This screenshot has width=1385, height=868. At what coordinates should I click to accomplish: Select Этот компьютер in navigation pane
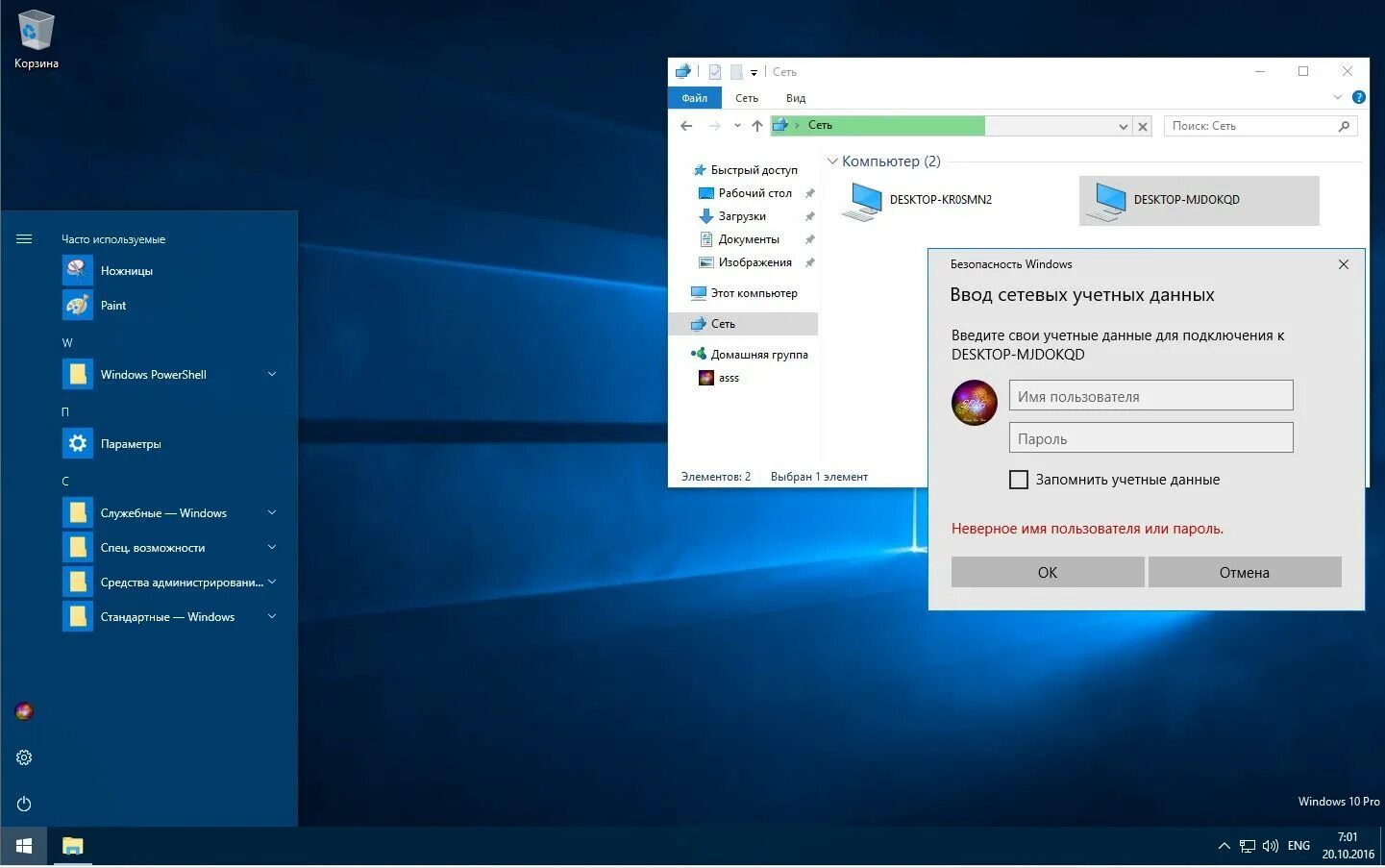click(754, 293)
